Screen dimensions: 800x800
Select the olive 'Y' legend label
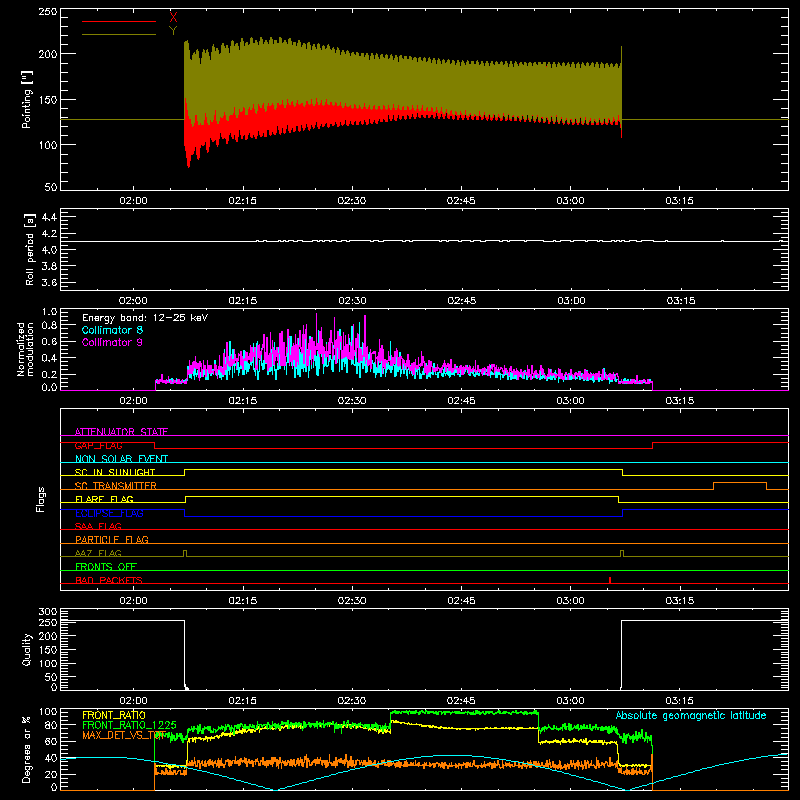(173, 31)
